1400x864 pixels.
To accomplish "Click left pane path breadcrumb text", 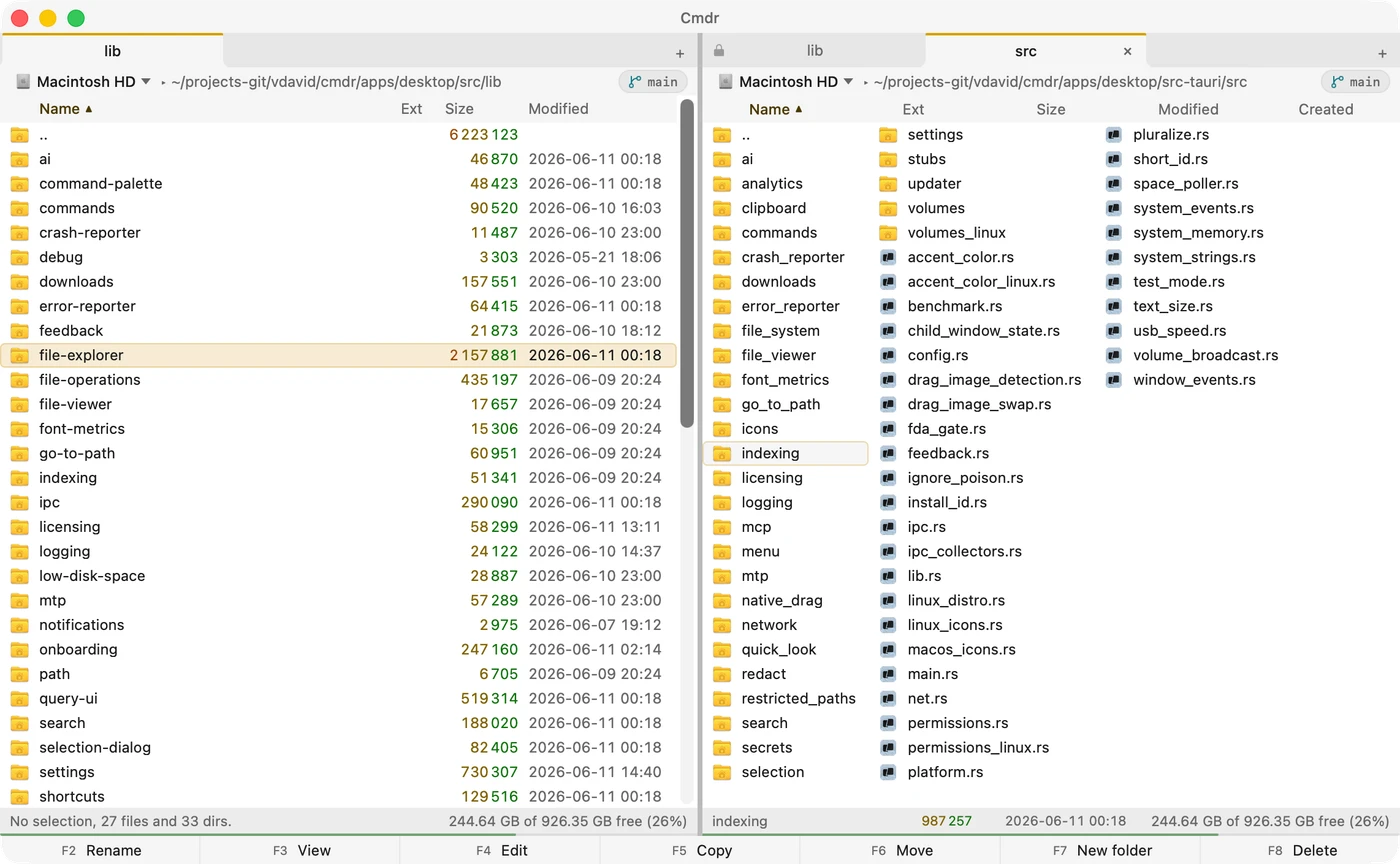I will (336, 82).
